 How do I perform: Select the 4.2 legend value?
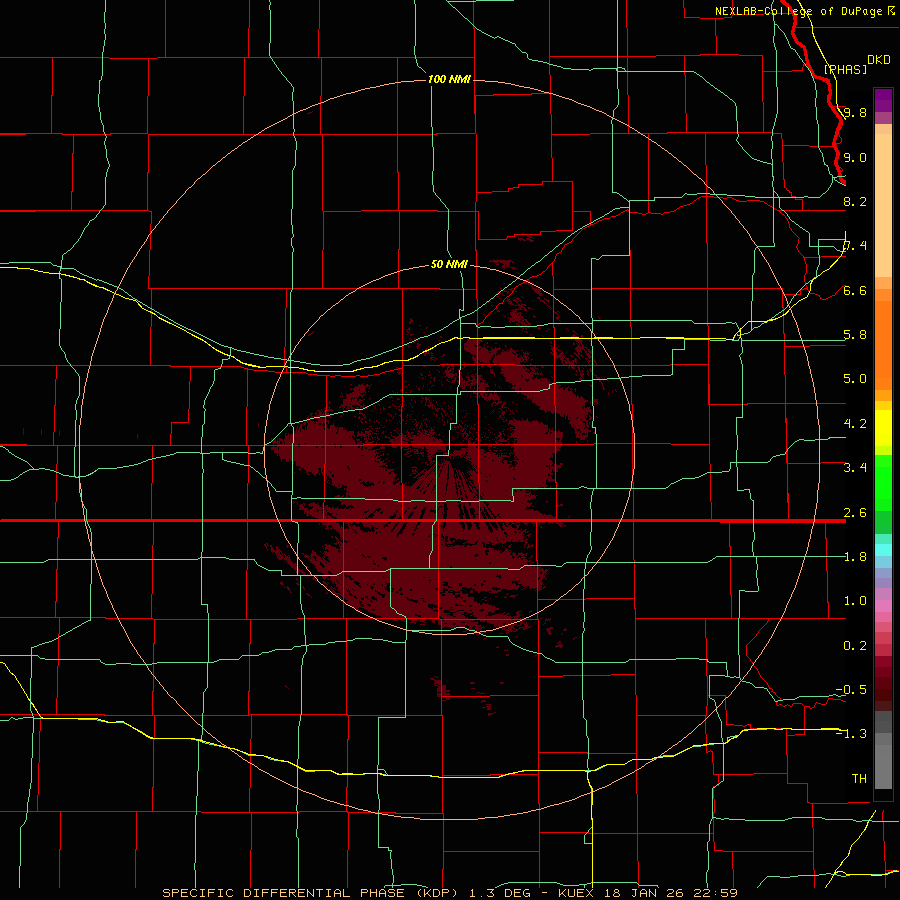pos(855,424)
